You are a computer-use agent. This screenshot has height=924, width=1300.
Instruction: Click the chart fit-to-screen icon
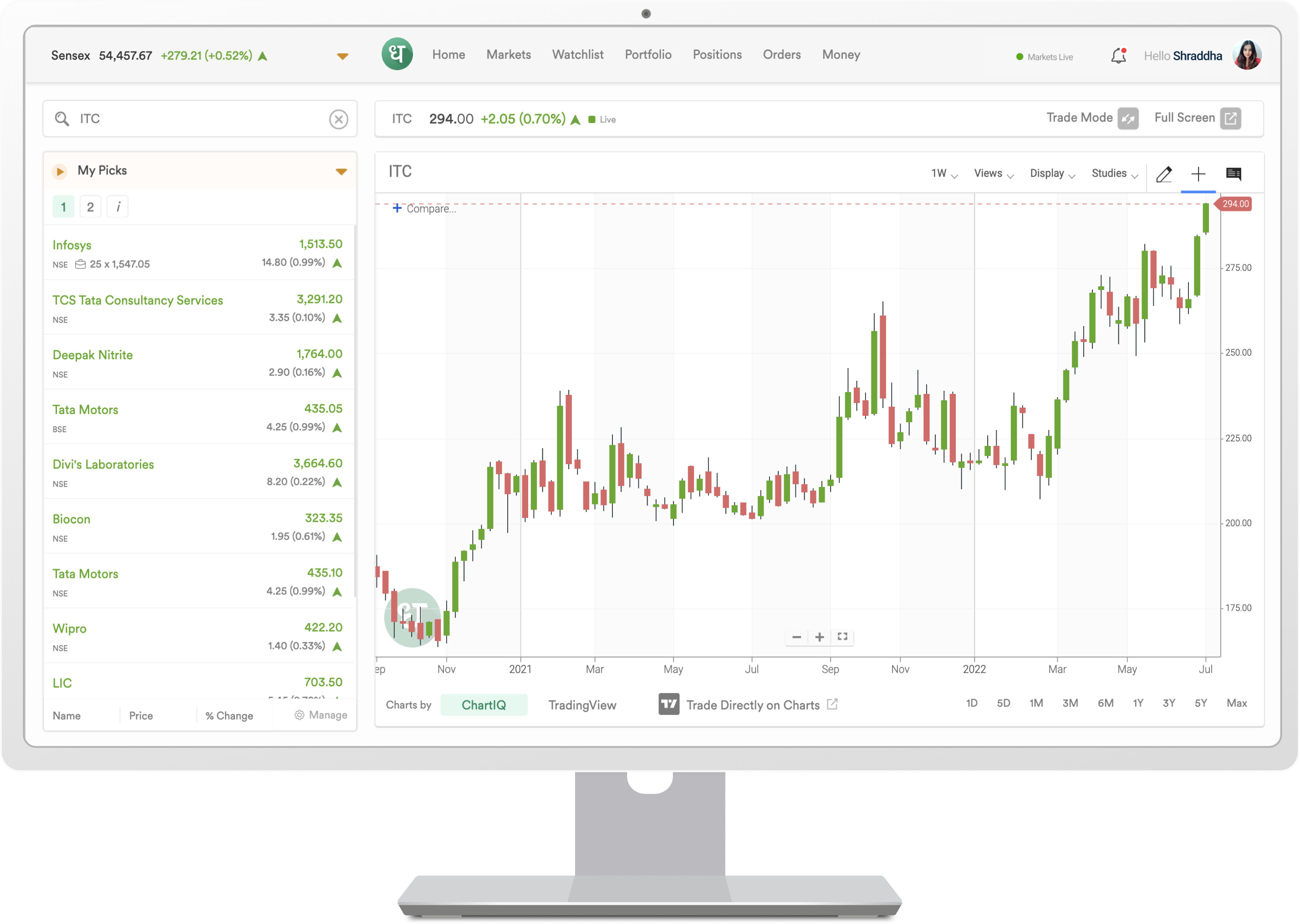coord(842,637)
